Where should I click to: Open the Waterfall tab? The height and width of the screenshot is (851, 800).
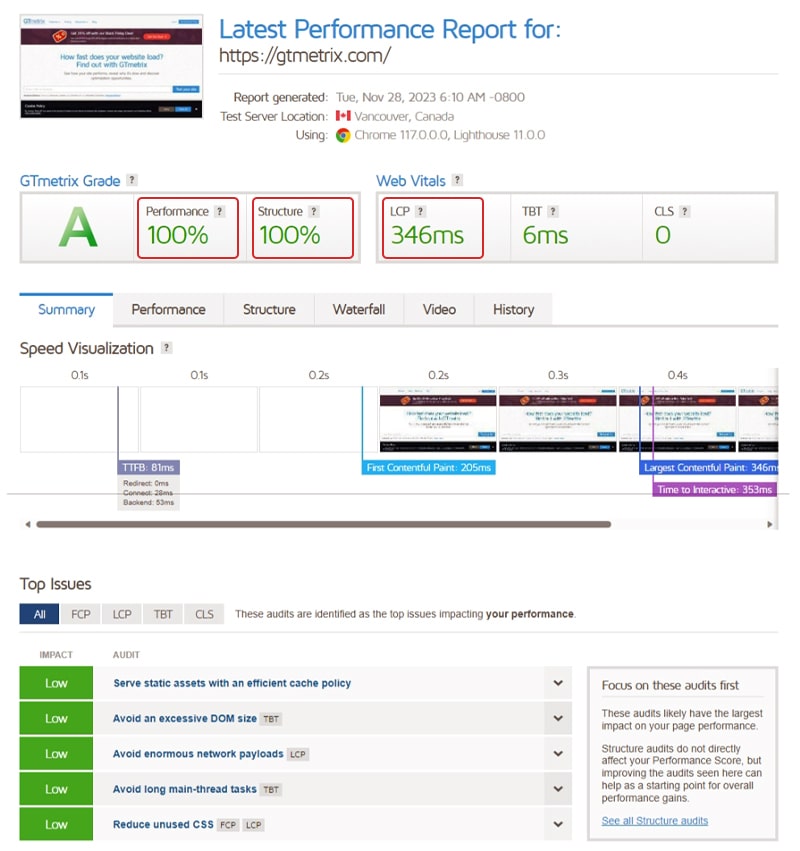(x=359, y=309)
